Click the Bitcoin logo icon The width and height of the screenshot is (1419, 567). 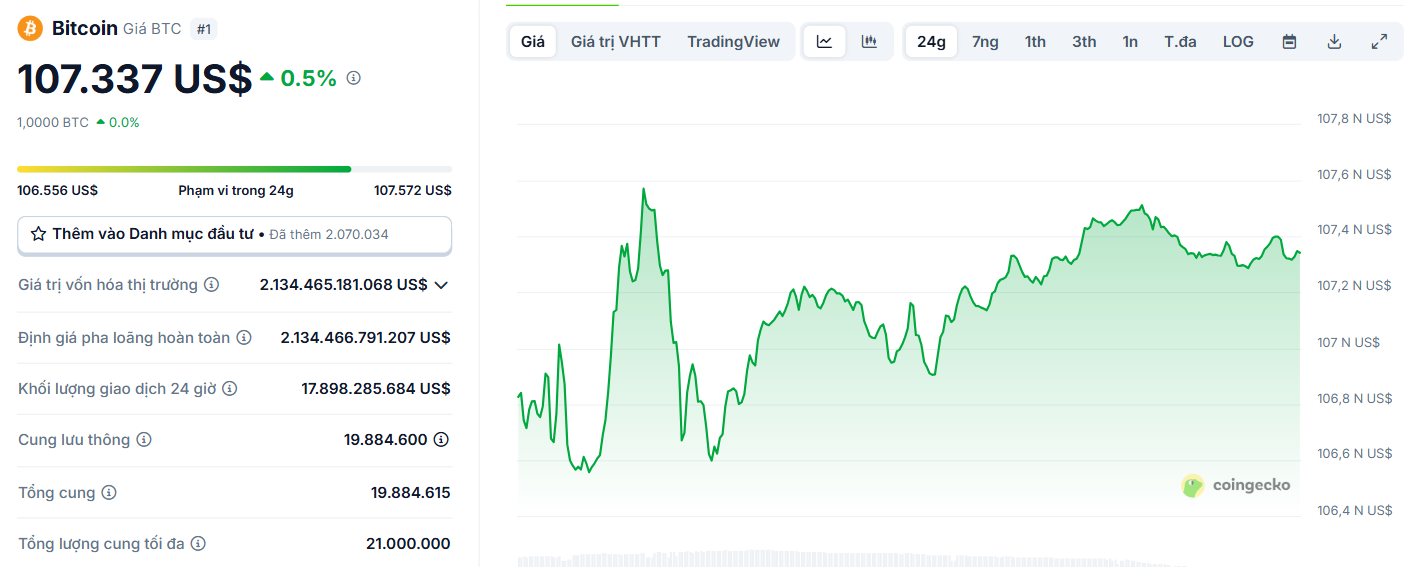coord(30,28)
